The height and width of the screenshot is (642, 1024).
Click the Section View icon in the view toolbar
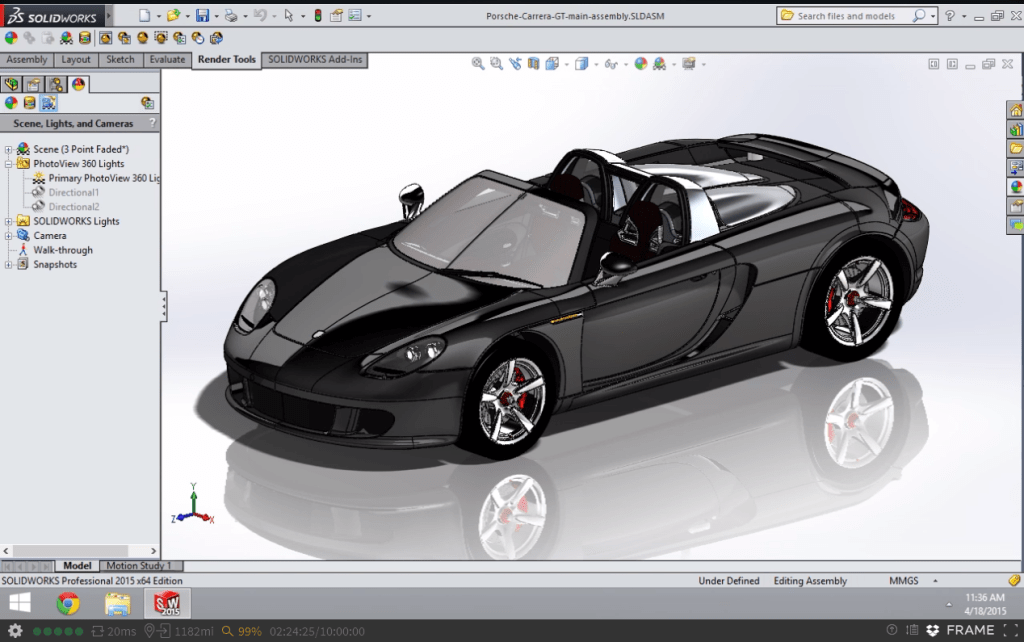(533, 64)
